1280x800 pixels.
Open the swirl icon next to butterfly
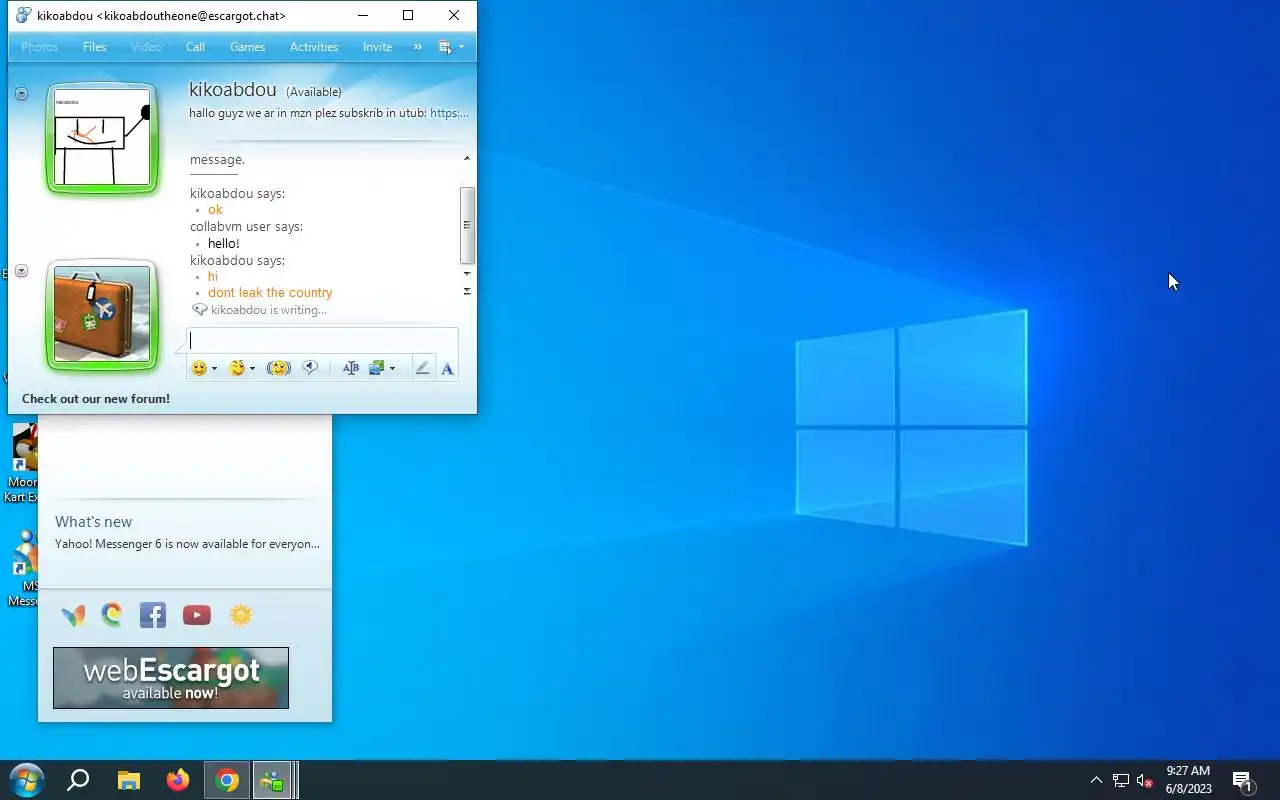pyautogui.click(x=112, y=614)
